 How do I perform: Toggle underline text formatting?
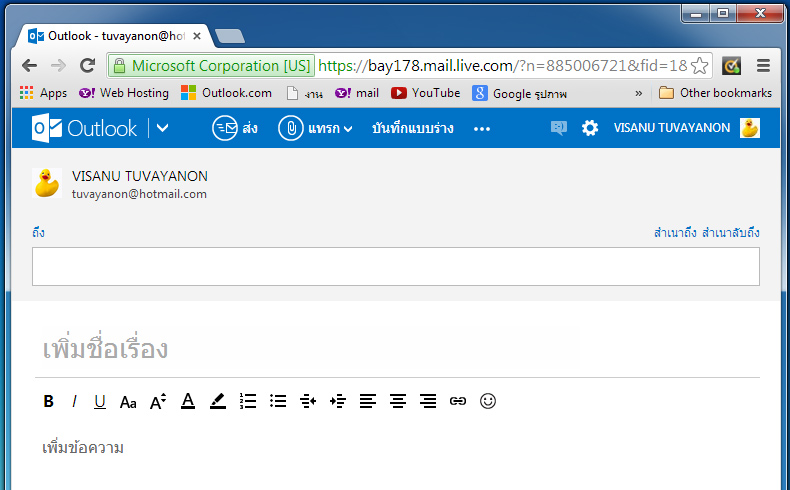coord(100,401)
